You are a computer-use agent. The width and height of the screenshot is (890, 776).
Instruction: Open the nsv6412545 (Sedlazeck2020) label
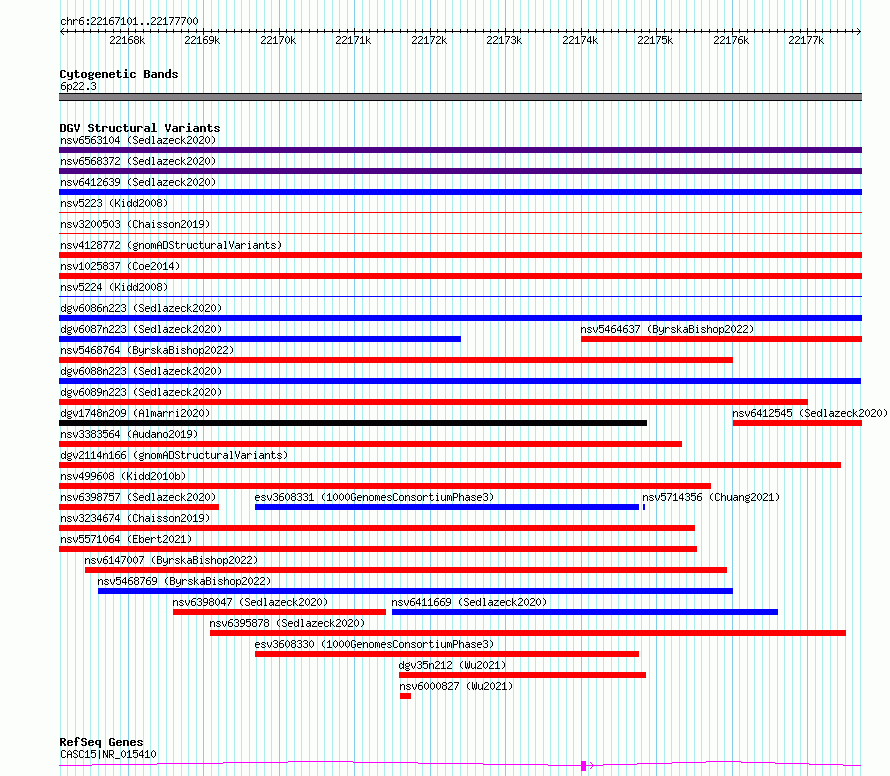[810, 413]
